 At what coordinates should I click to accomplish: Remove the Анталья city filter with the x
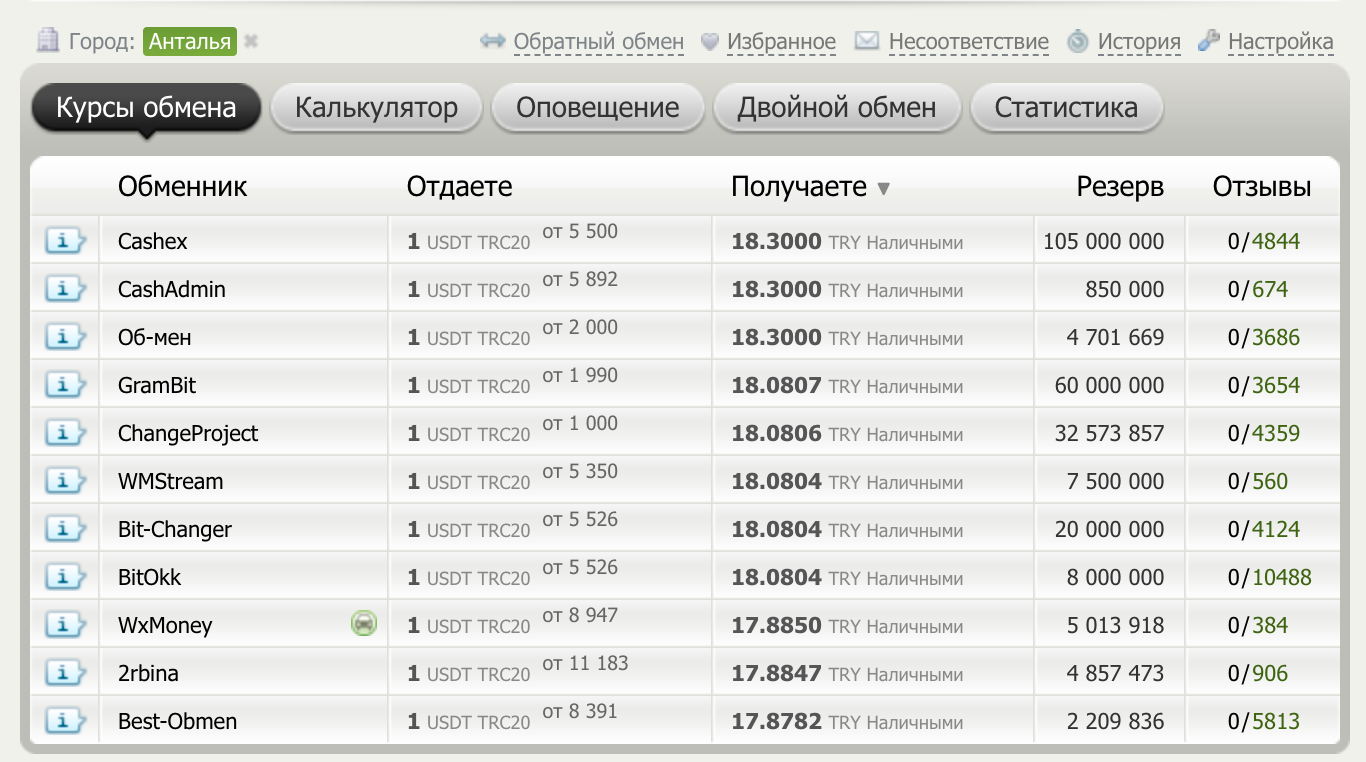tap(251, 42)
